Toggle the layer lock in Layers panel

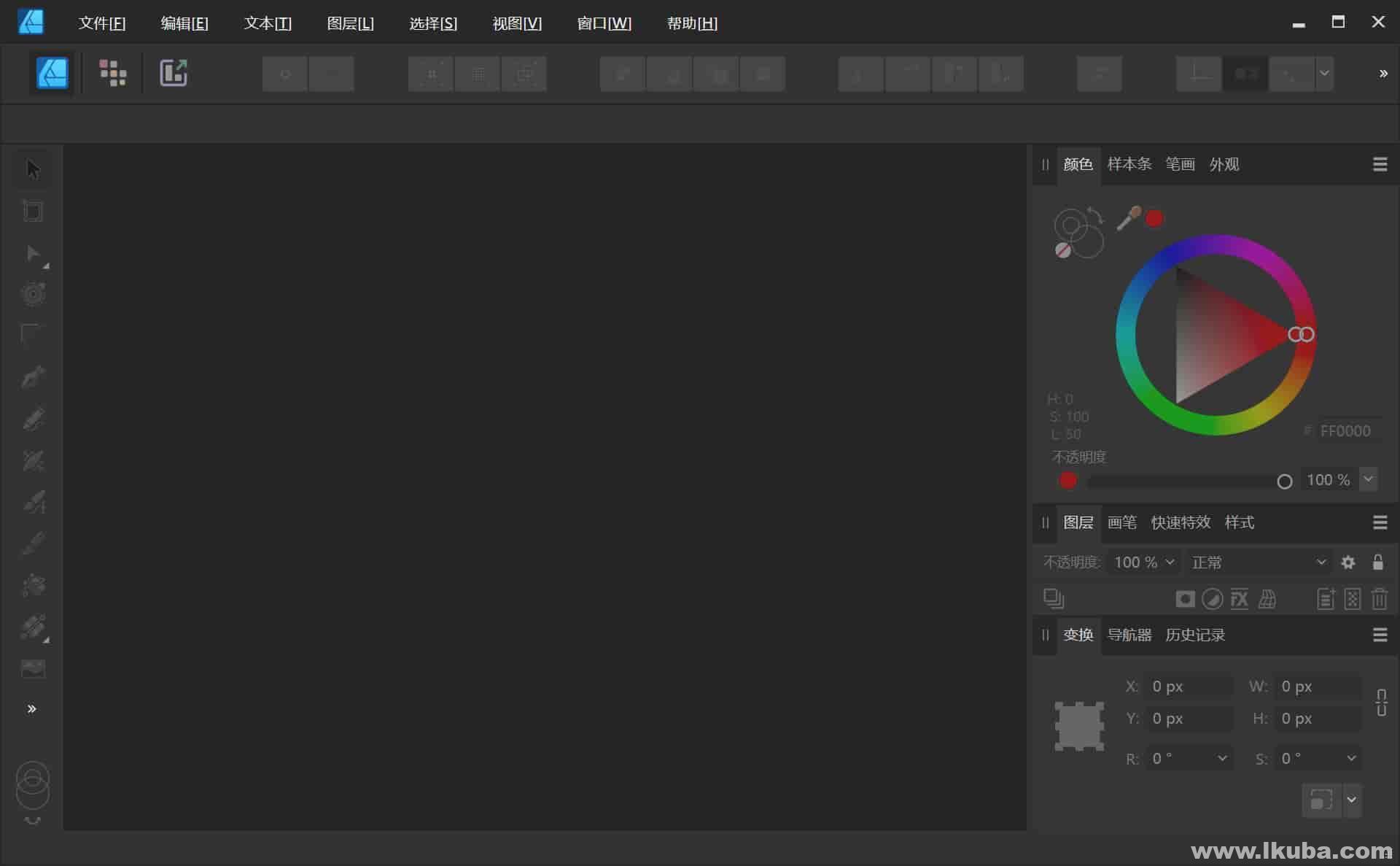pyautogui.click(x=1378, y=562)
